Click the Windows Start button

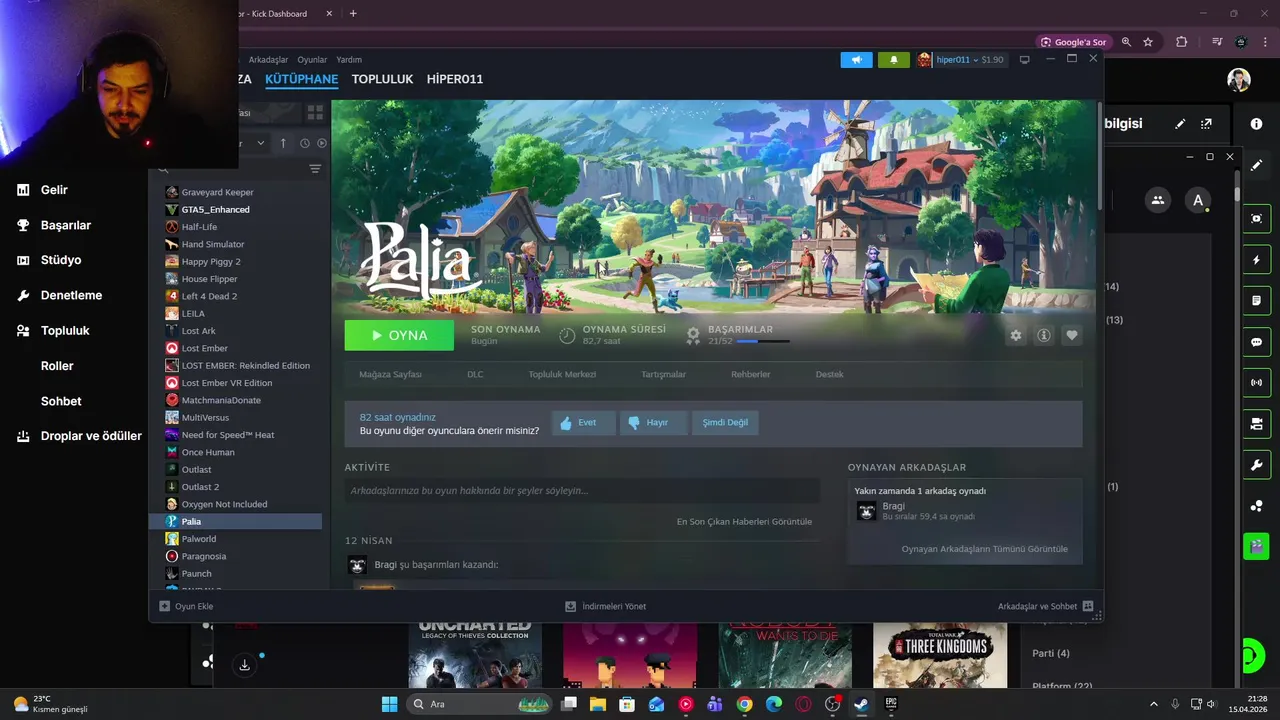click(389, 704)
